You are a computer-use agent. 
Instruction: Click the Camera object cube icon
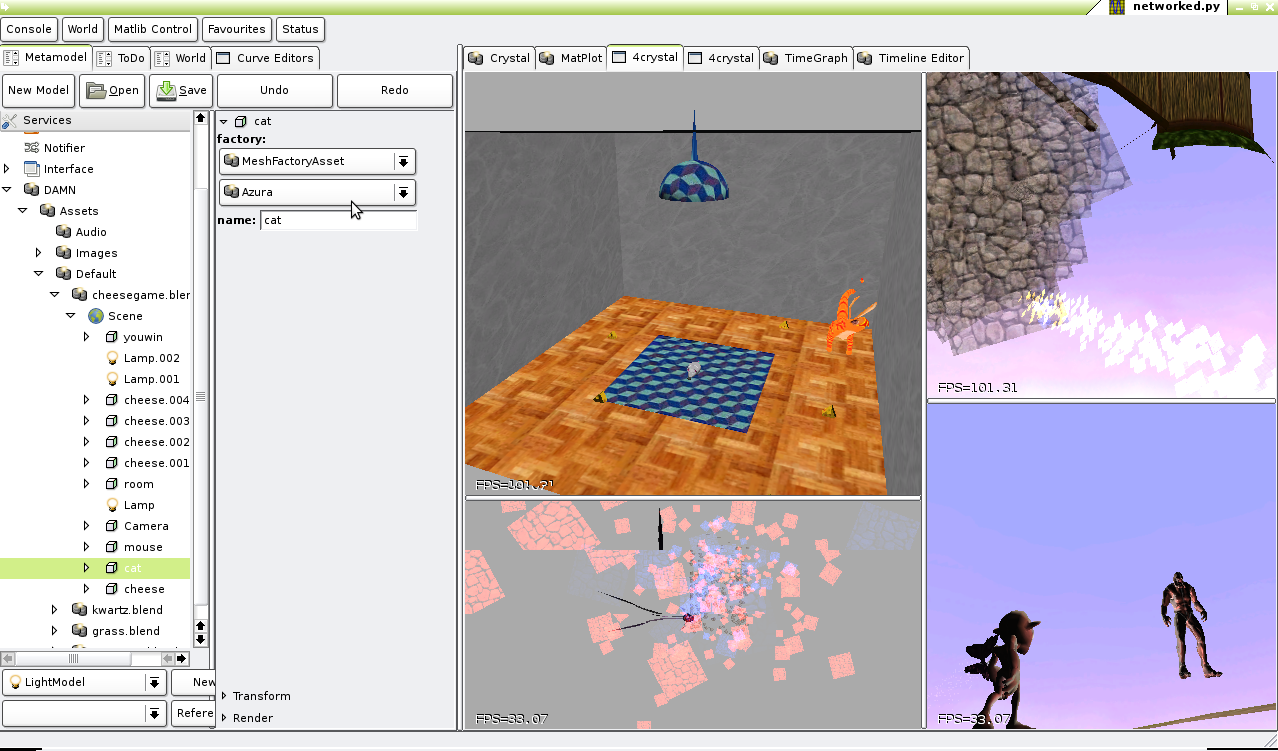coord(112,526)
